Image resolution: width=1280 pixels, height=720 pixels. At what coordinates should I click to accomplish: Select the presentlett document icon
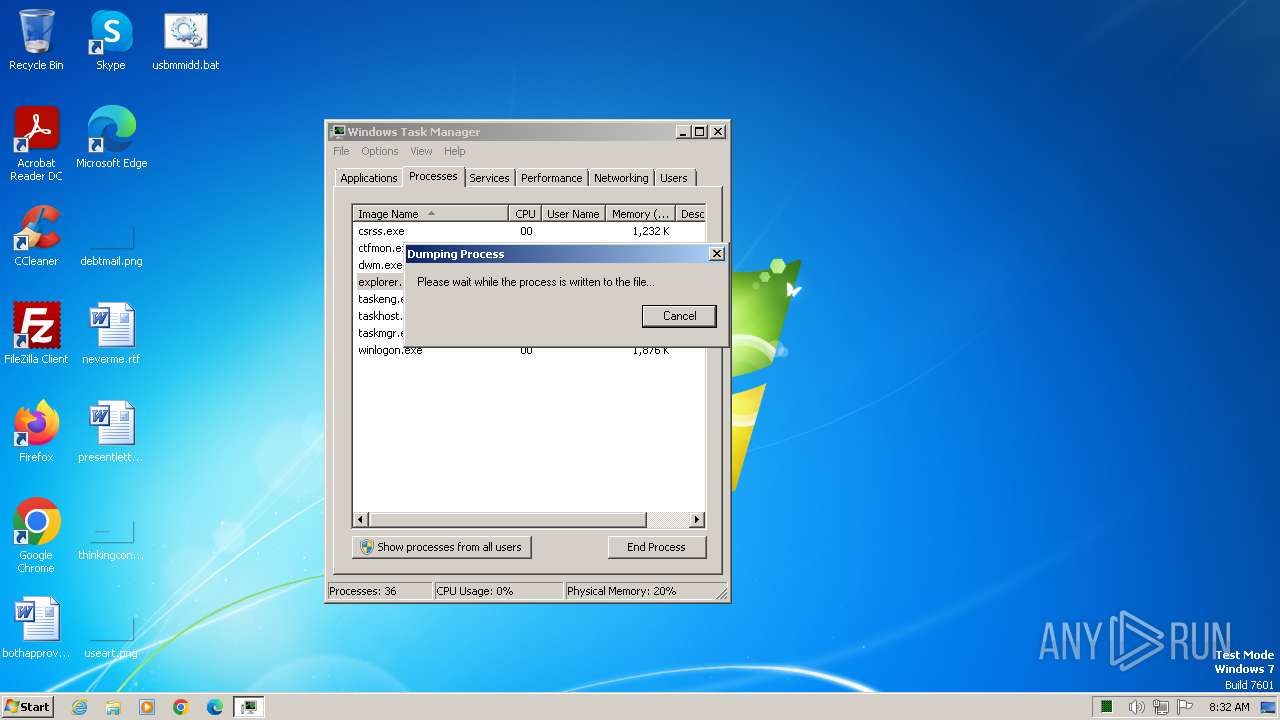(x=111, y=432)
